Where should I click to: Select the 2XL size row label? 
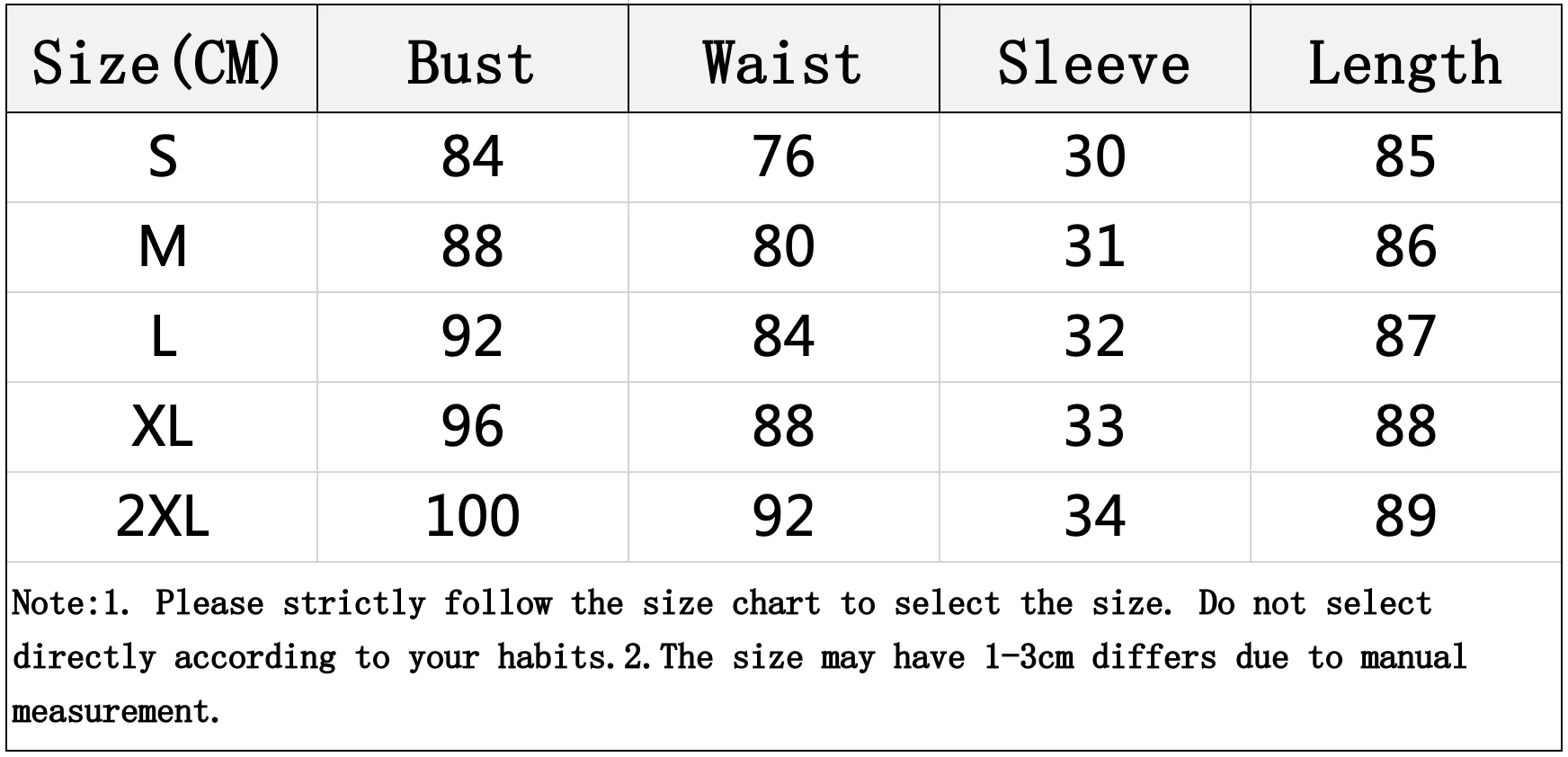pos(163,516)
